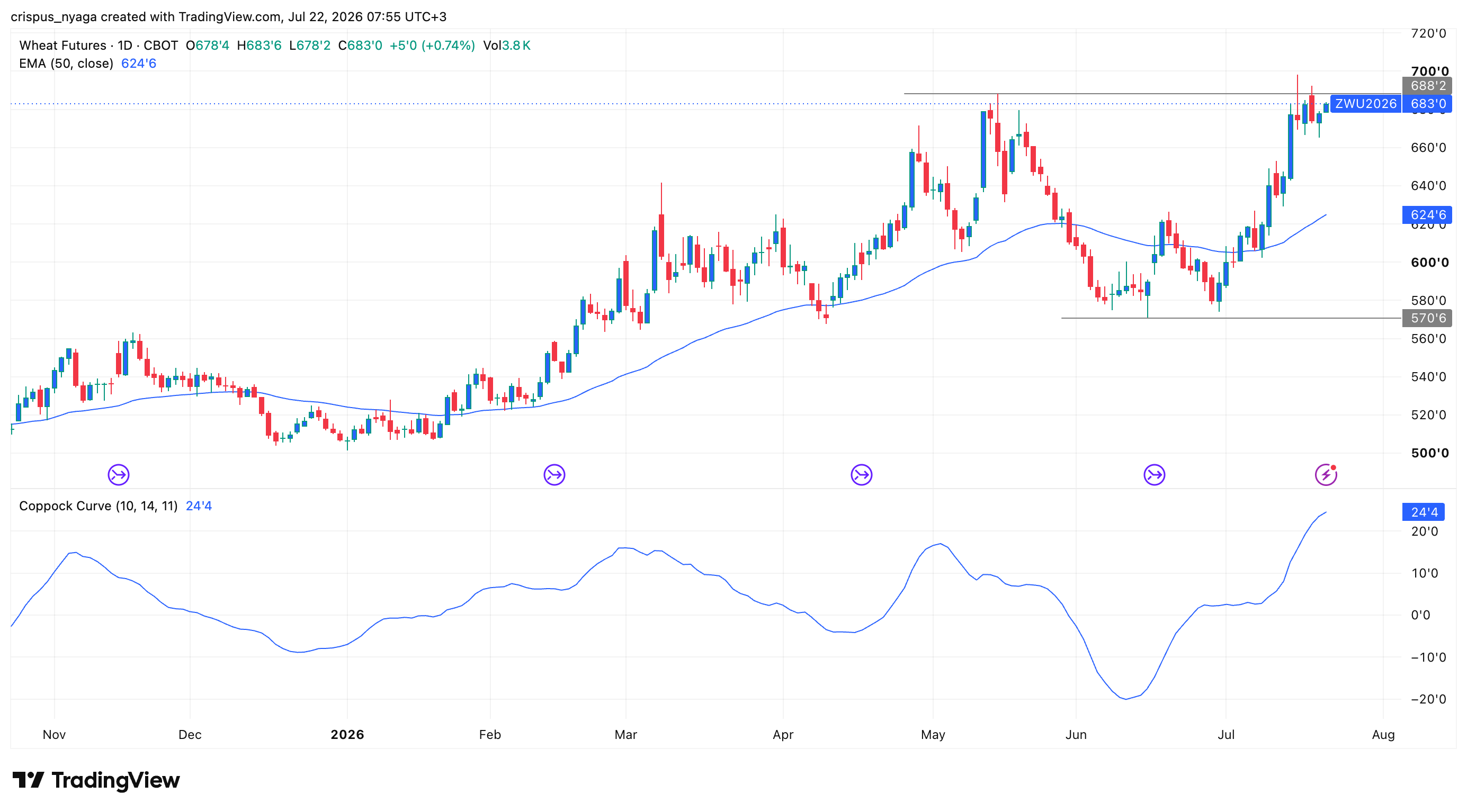Click the close price C683'0
The width and height of the screenshot is (1467, 812).
[x=361, y=46]
